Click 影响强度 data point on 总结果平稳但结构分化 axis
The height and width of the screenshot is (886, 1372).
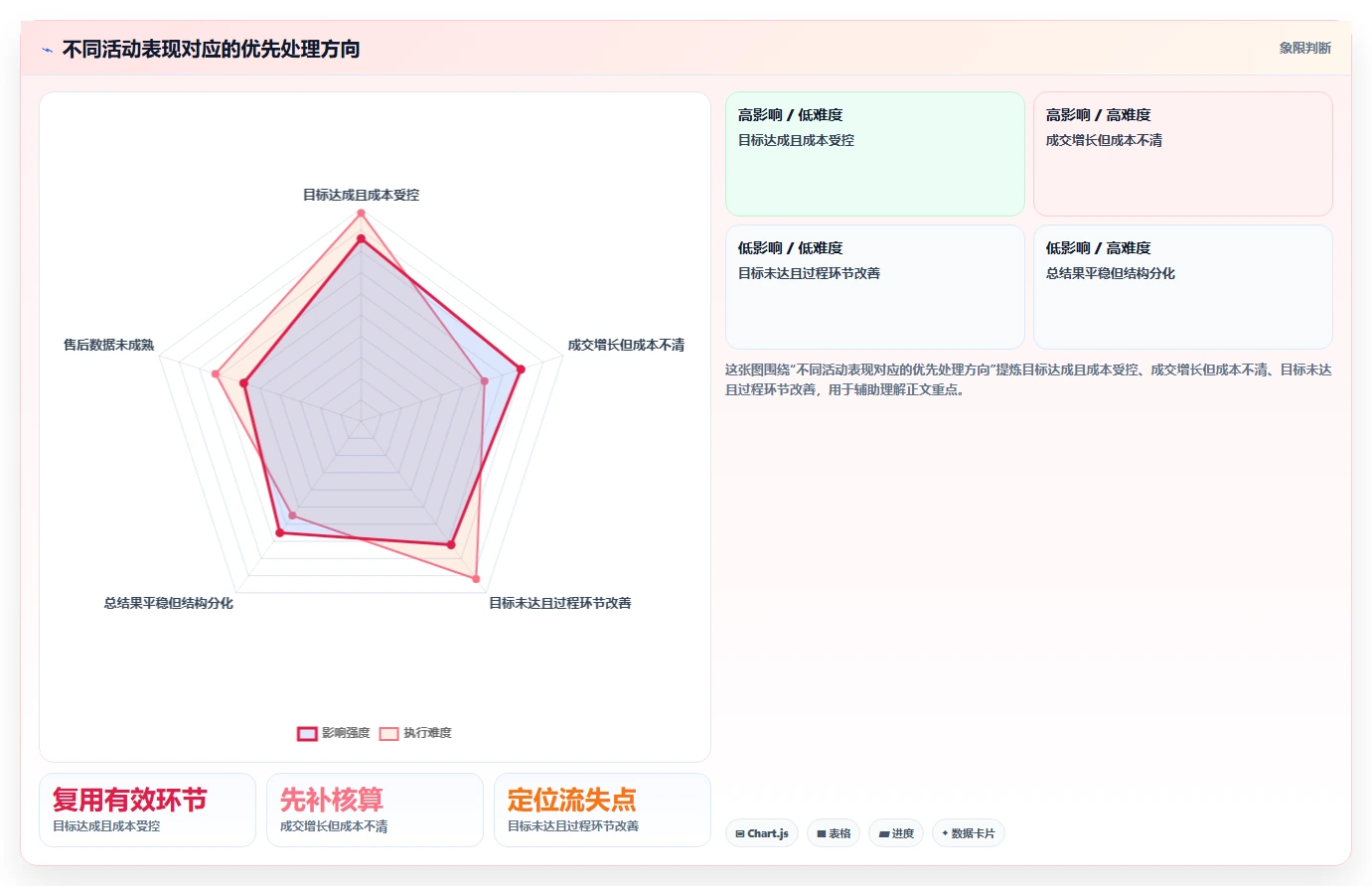click(280, 533)
